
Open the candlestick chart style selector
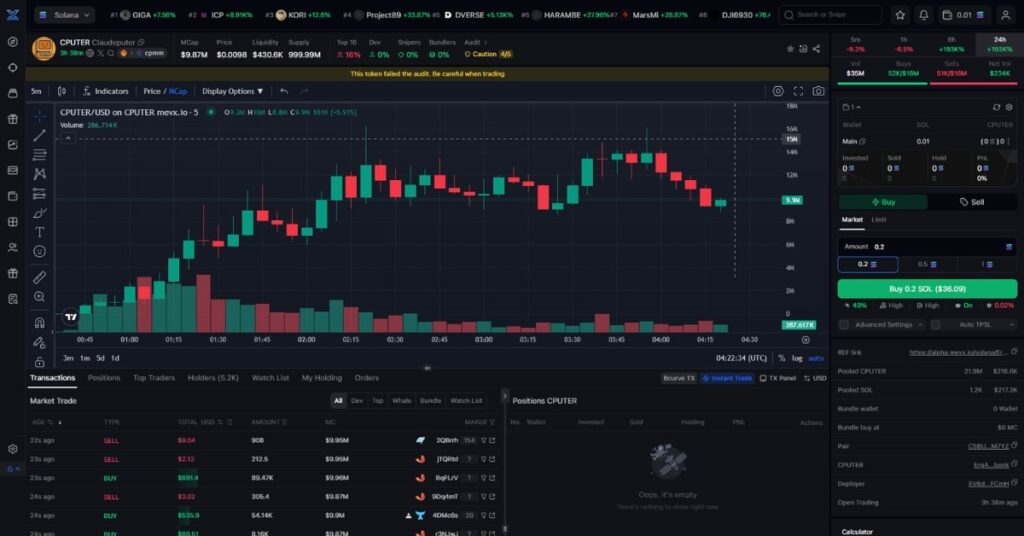(62, 91)
